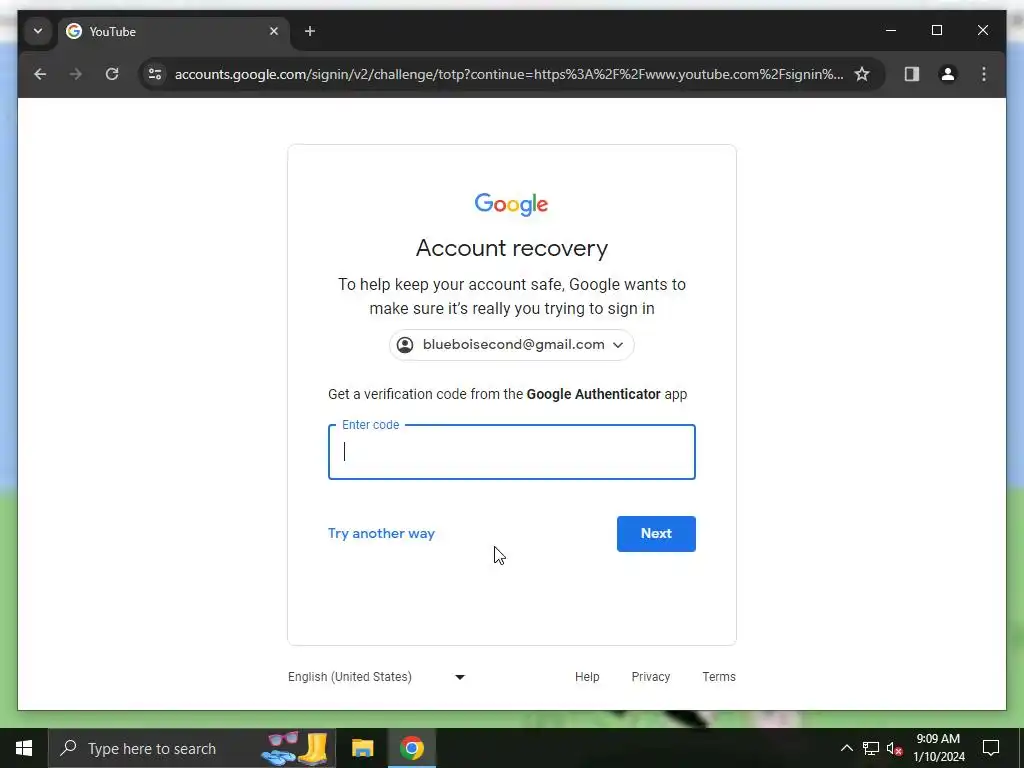This screenshot has width=1024, height=768.
Task: Minimize the Chrome window
Action: [891, 30]
